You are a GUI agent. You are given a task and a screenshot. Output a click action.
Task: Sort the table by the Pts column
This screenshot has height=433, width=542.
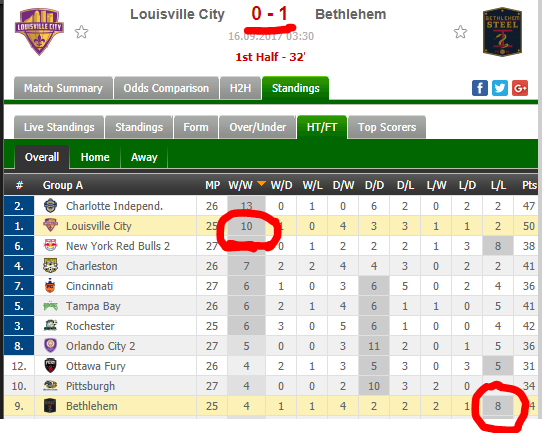(529, 185)
